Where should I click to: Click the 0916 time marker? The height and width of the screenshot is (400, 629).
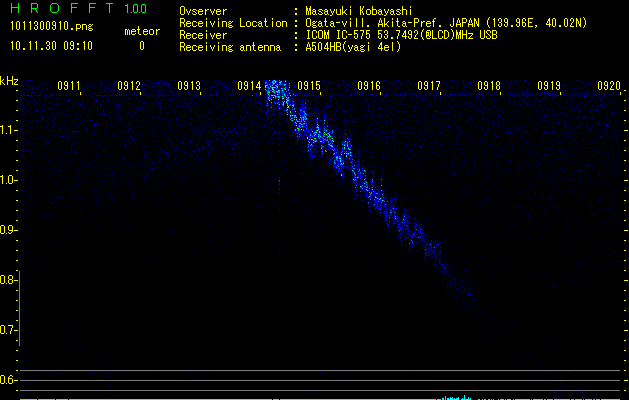click(369, 86)
